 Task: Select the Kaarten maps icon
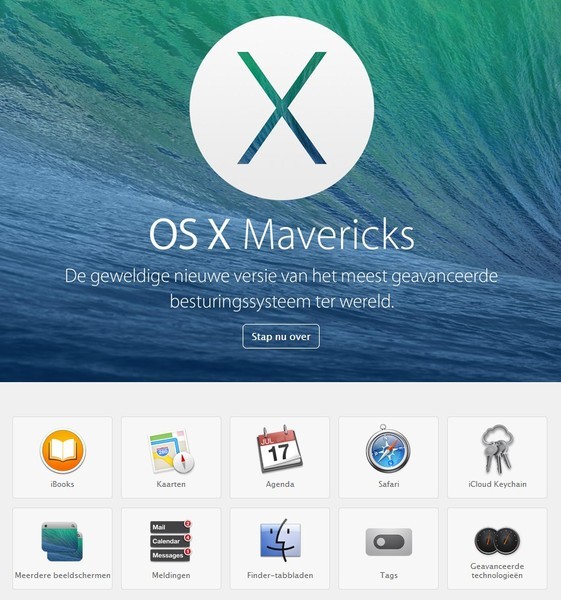171,451
